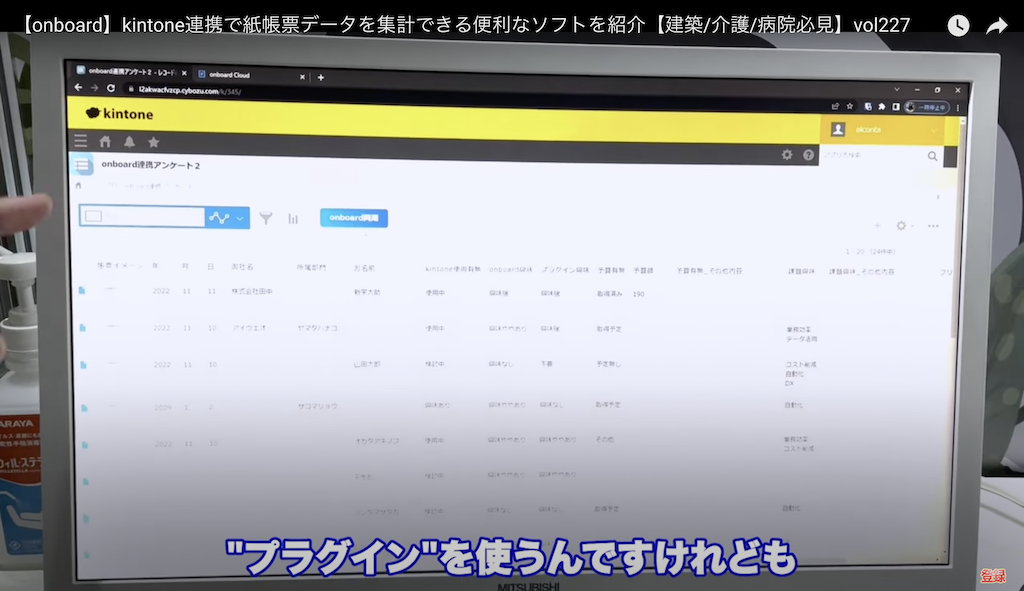This screenshot has height=591, width=1024.
Task: Open the notifications bell icon
Action: (130, 141)
